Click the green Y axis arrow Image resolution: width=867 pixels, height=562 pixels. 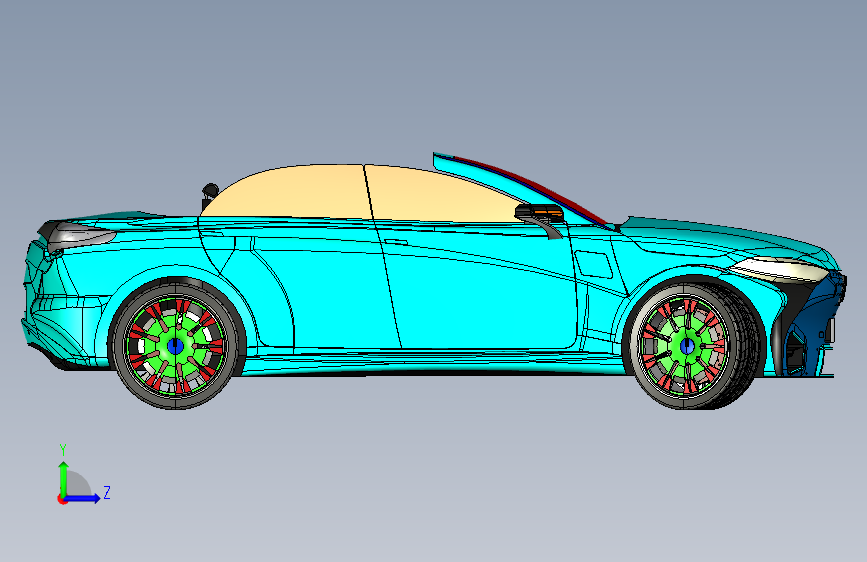coord(64,478)
